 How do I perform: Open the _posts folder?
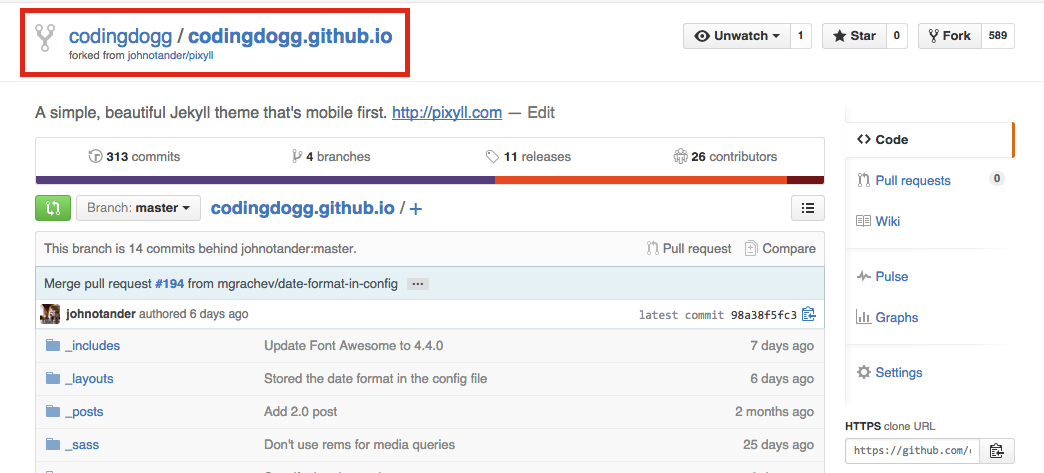pyautogui.click(x=84, y=411)
